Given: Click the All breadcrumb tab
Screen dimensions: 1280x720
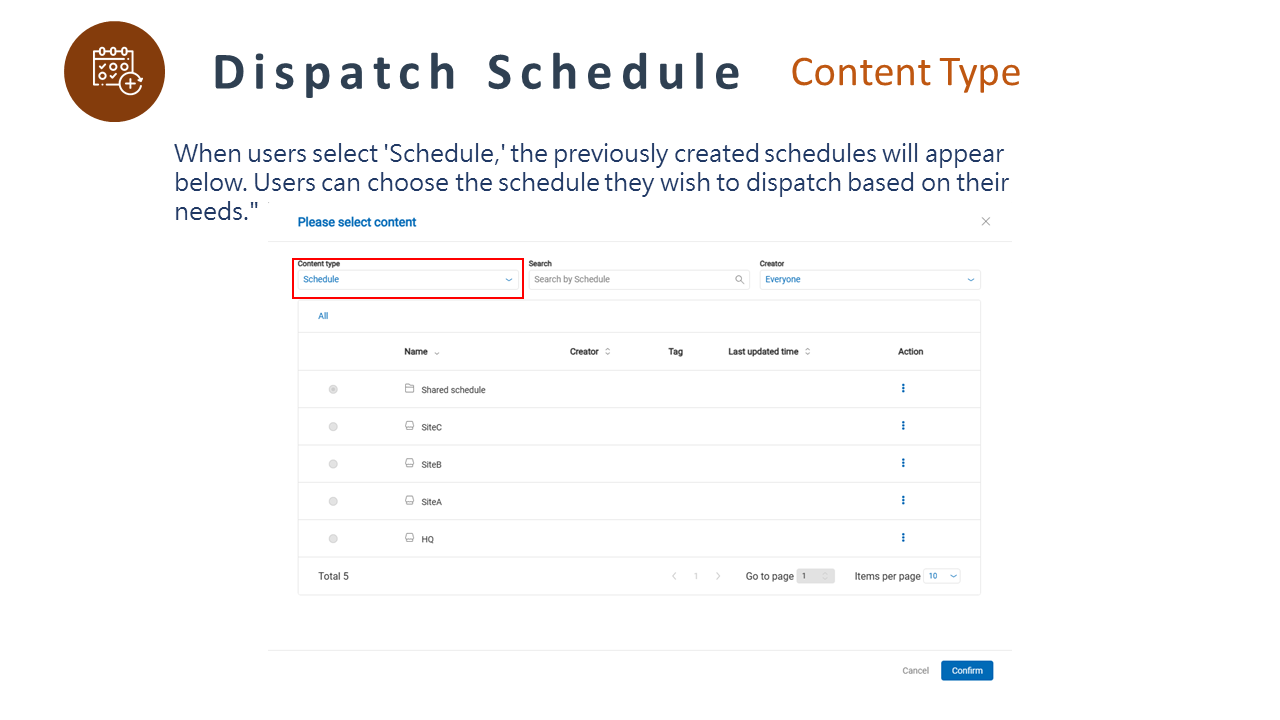Looking at the screenshot, I should click(323, 316).
